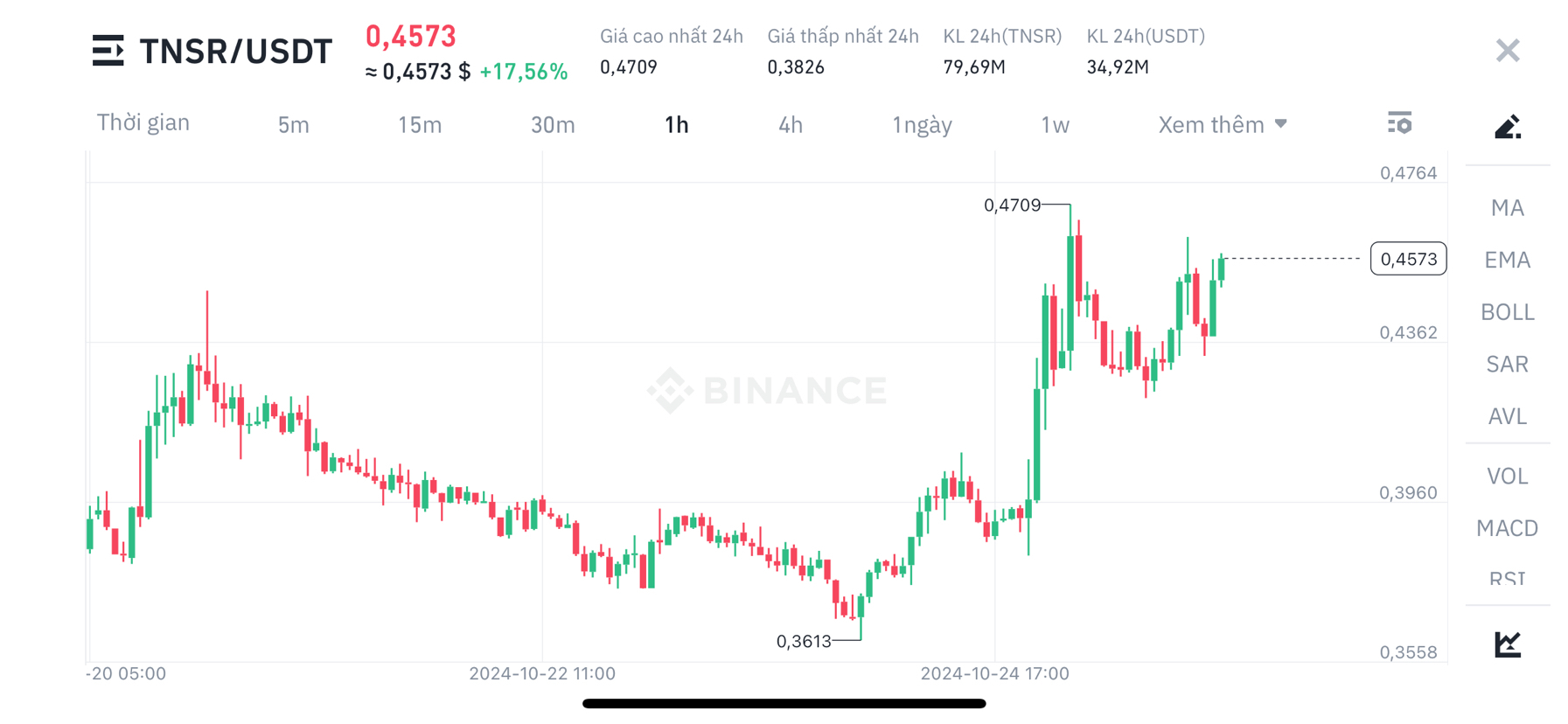The image size is (1568, 724).
Task: Tap the green +17,56% change indicator
Action: click(x=523, y=72)
